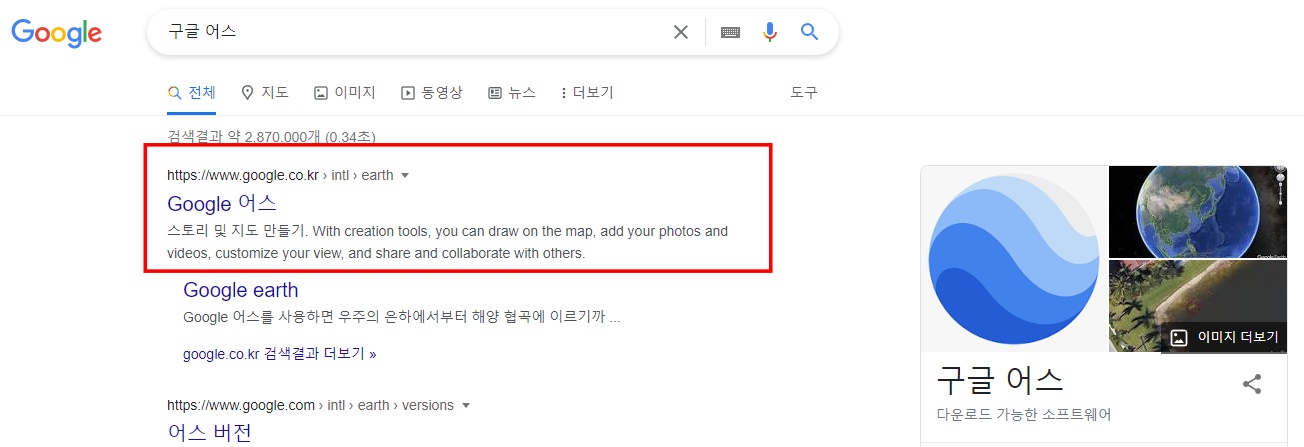Click the https://www.google.com › intl › earth › versions URL
Viewport: 1304px width, 447px height.
click(310, 406)
